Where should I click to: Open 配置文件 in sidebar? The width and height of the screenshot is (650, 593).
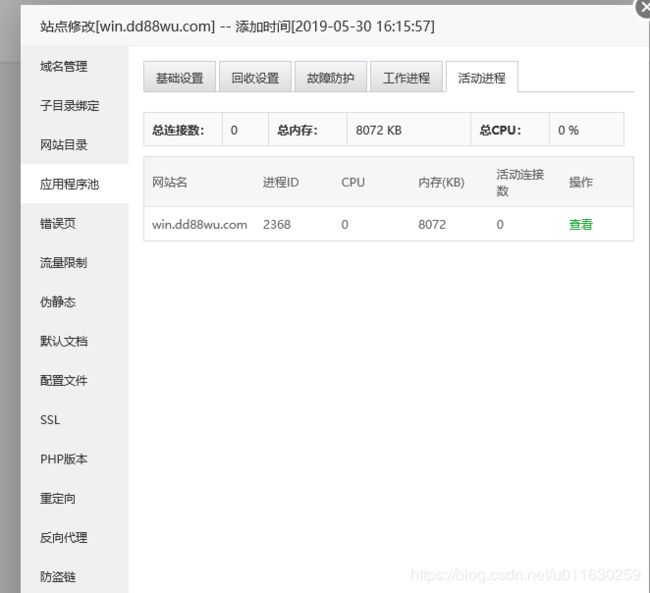coord(63,380)
